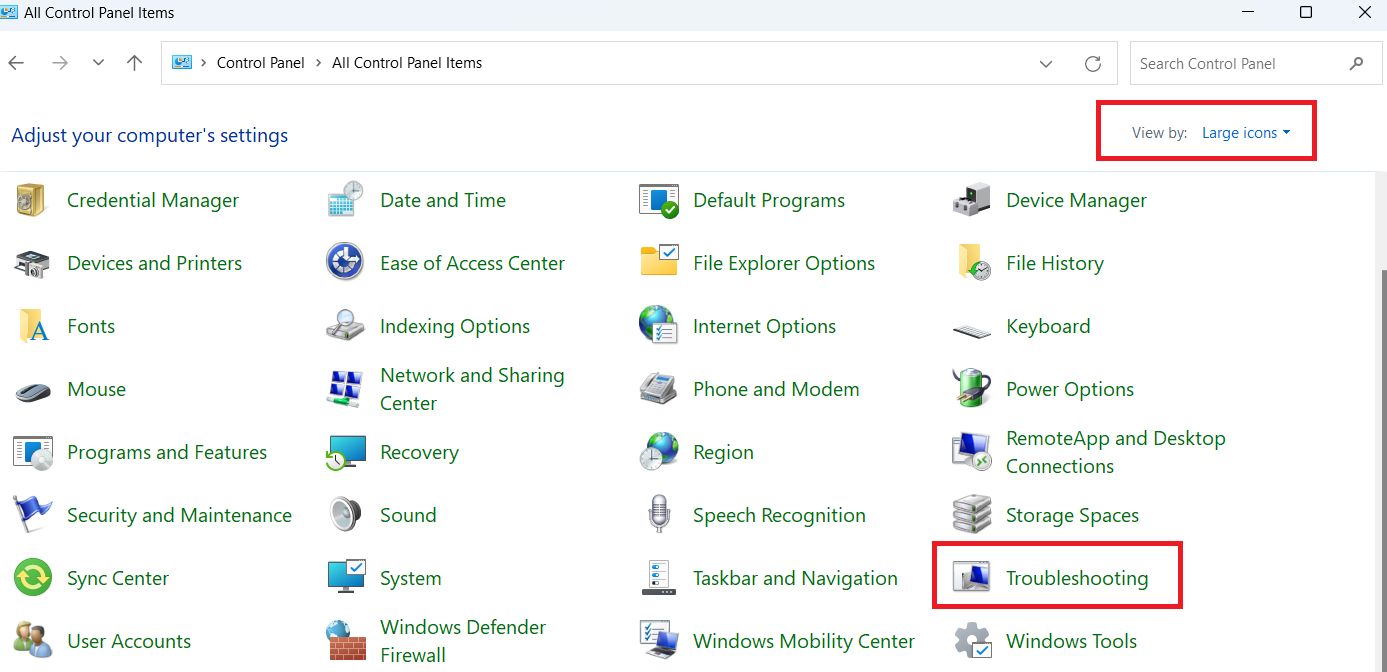Image resolution: width=1387 pixels, height=672 pixels.
Task: Expand the chevron after Control Panel breadcrumb
Action: [319, 63]
